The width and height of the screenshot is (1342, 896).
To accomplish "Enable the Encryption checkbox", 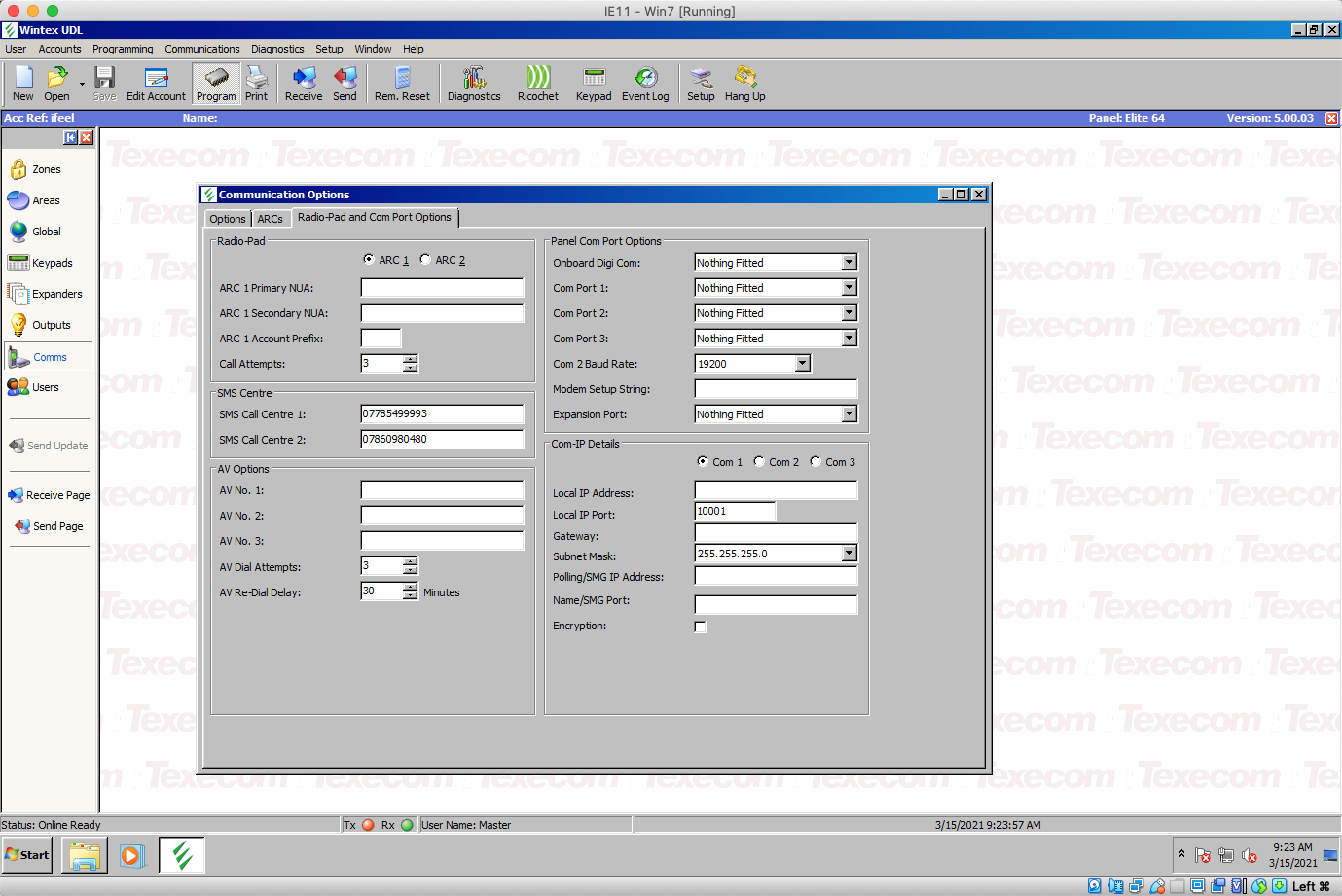I will [x=700, y=627].
